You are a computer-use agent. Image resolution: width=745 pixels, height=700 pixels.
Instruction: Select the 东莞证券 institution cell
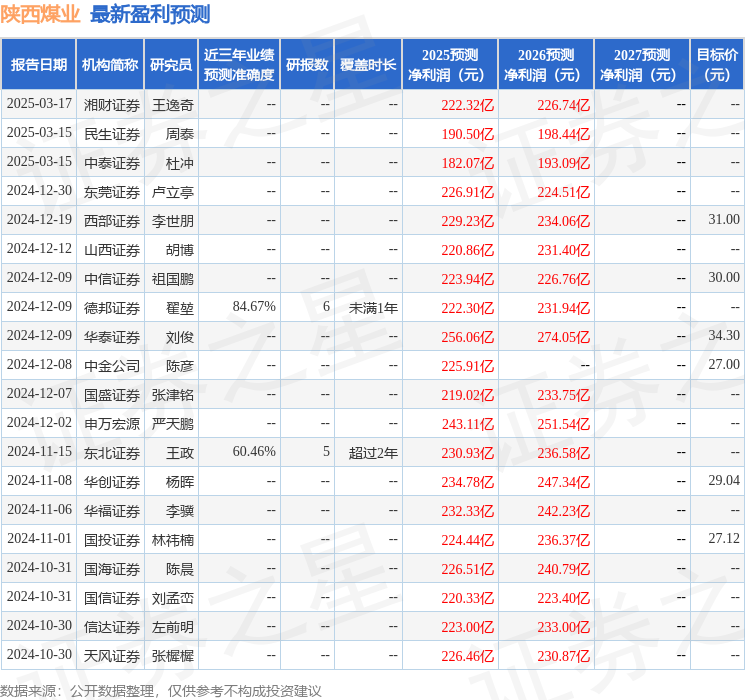[x=112, y=192]
